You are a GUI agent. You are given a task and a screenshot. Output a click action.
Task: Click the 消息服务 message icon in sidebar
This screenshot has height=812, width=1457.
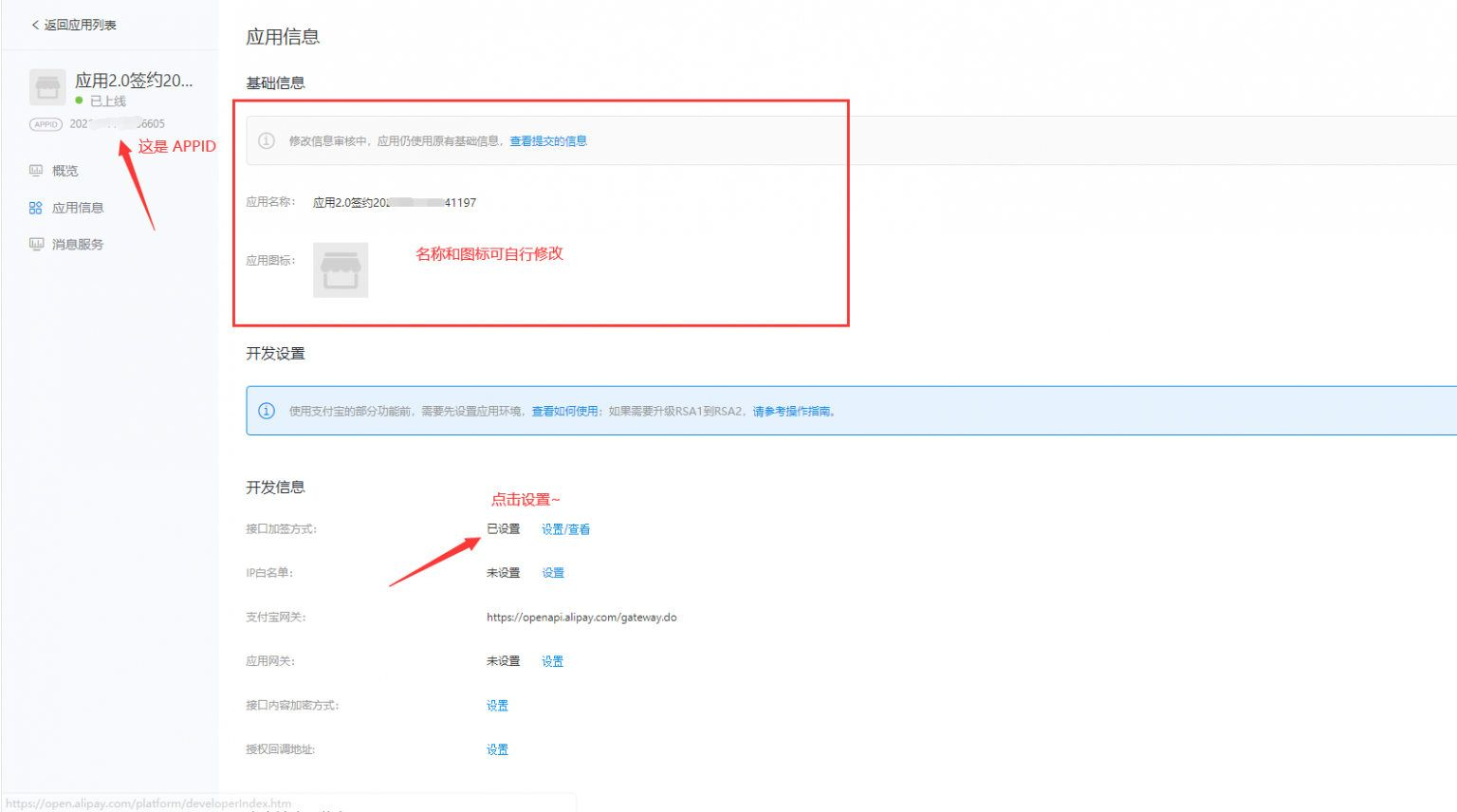tap(35, 243)
